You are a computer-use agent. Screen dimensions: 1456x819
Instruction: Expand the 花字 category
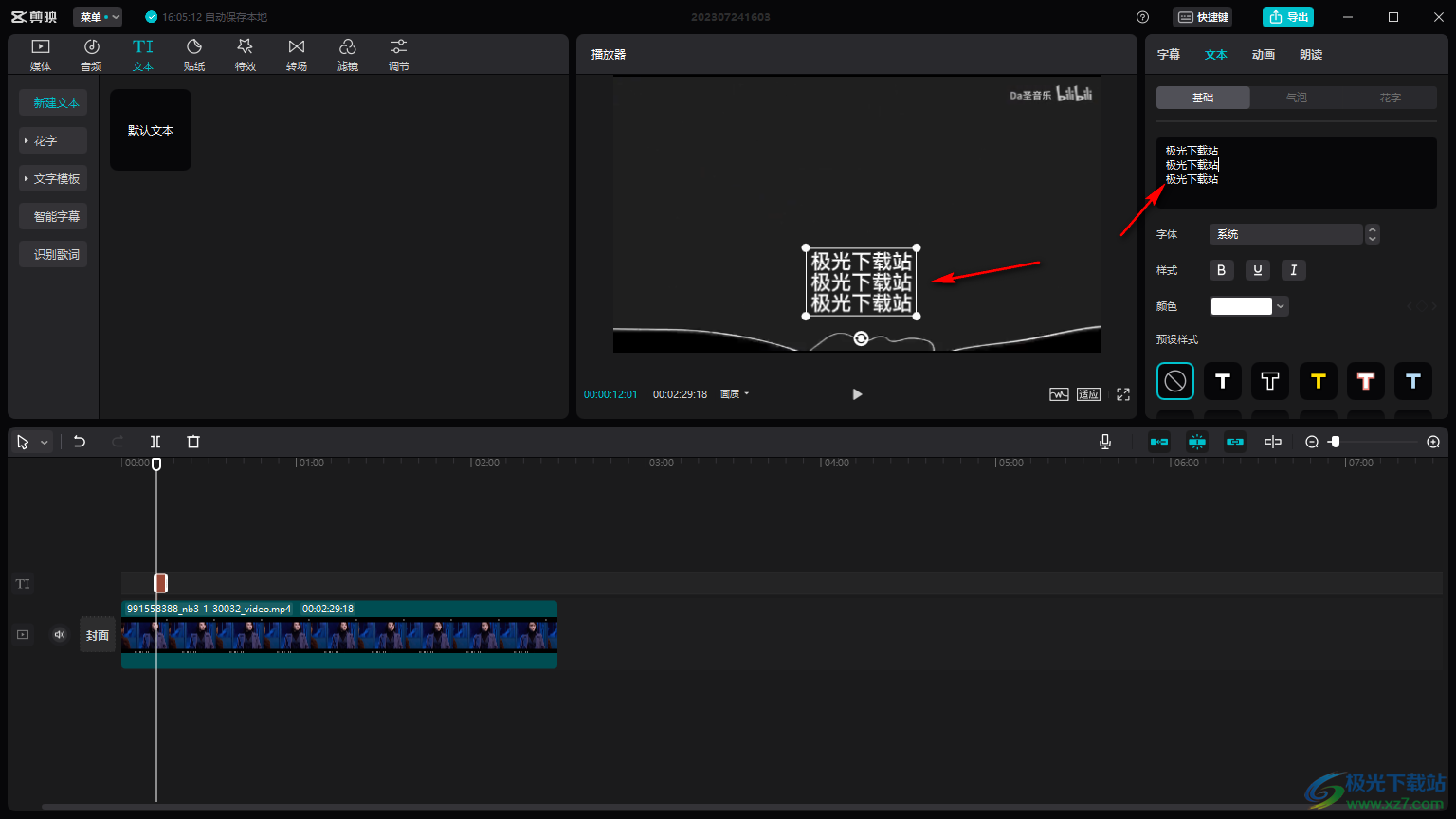pyautogui.click(x=53, y=140)
